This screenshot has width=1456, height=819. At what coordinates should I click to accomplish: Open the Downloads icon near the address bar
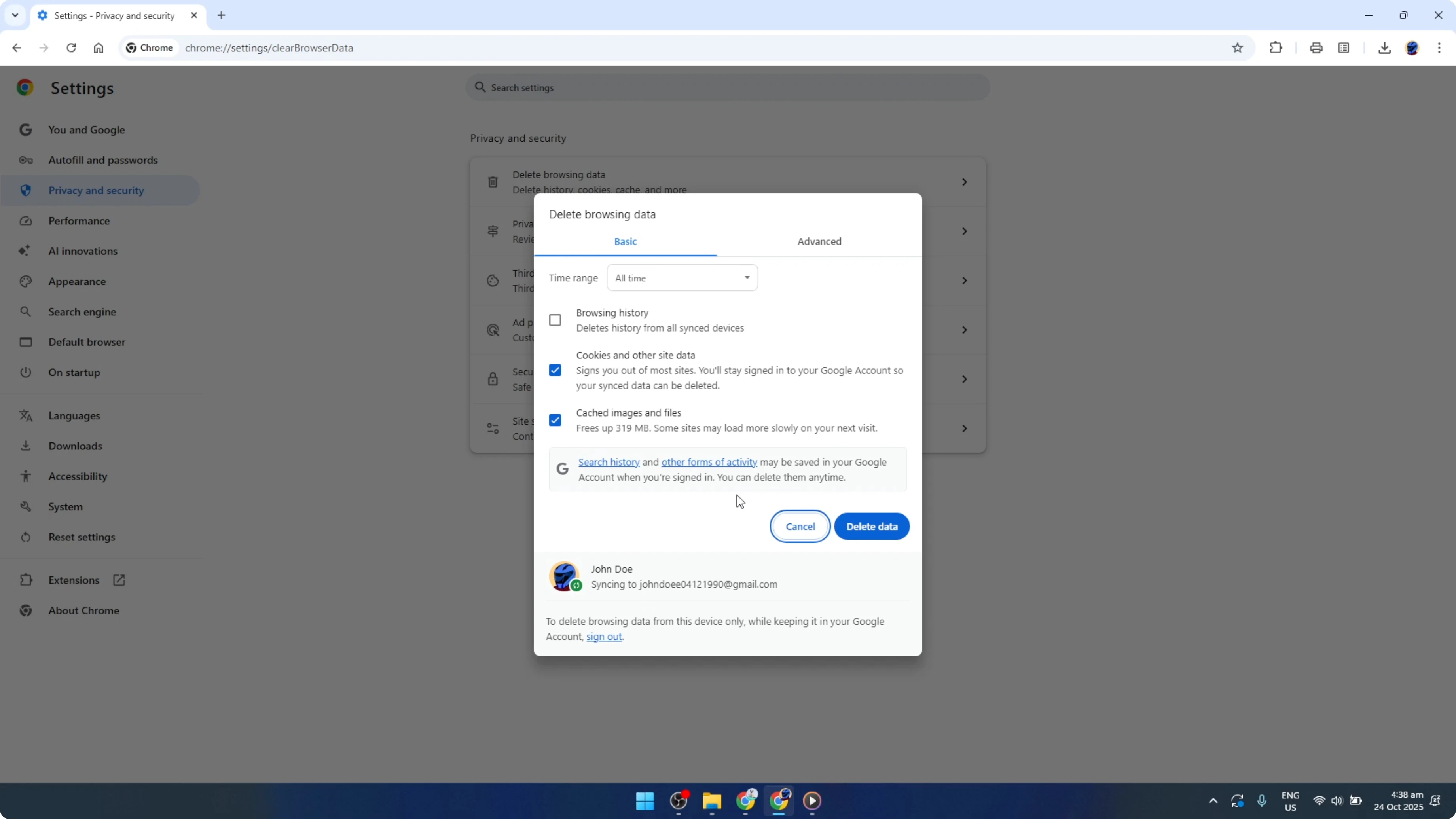point(1385,47)
